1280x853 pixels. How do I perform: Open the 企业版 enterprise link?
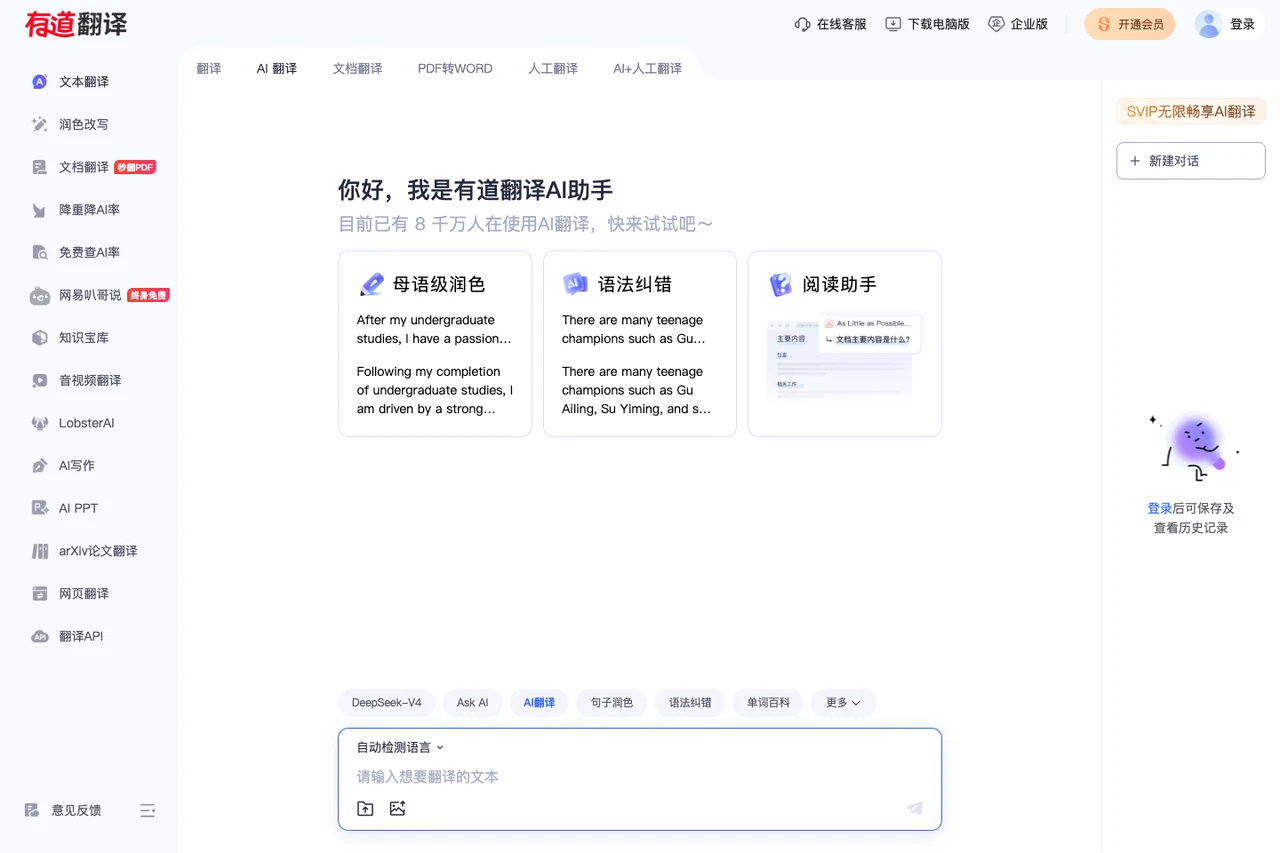tap(1018, 24)
